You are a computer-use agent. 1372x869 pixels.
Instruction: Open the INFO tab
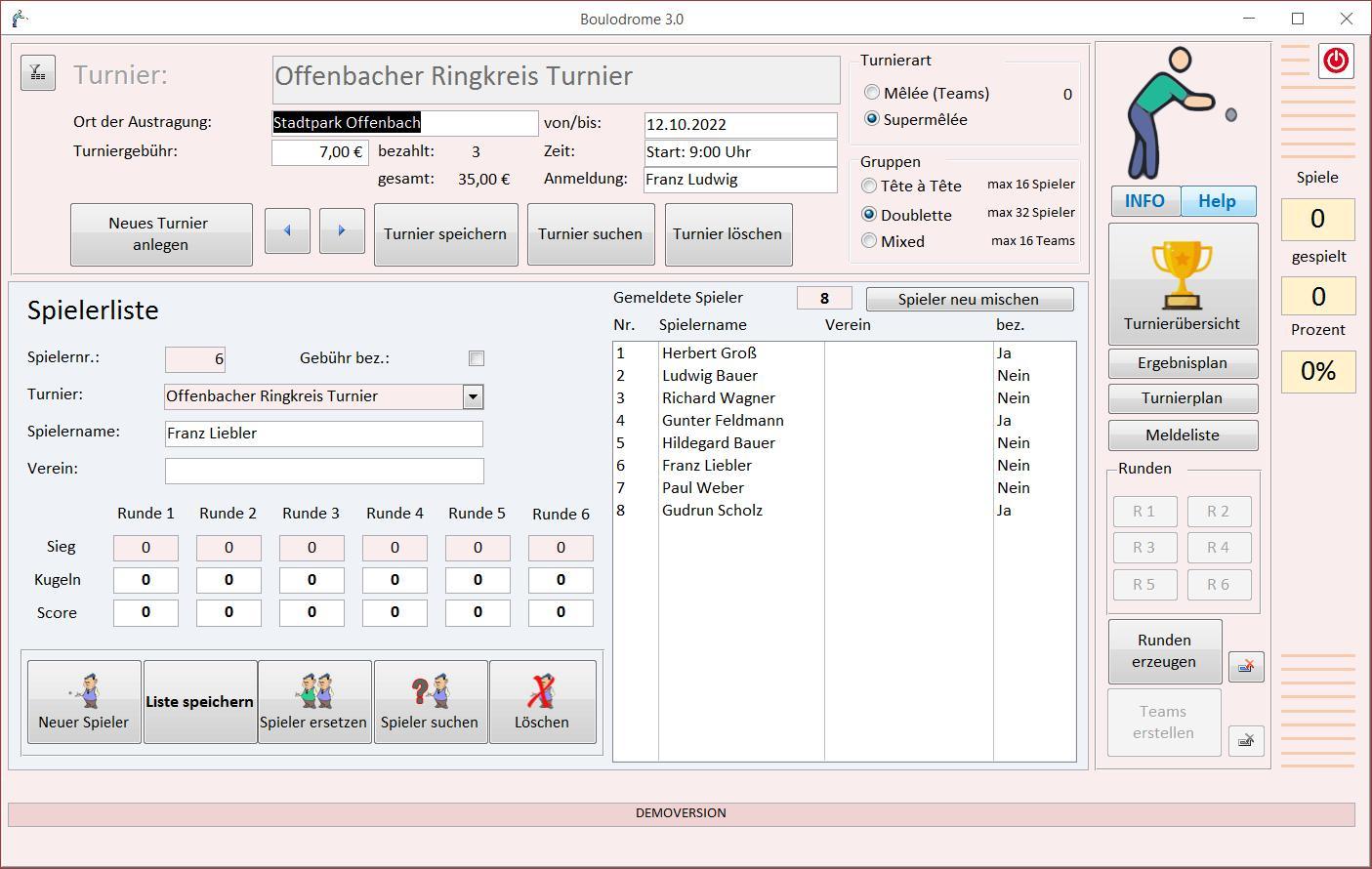pos(1144,201)
